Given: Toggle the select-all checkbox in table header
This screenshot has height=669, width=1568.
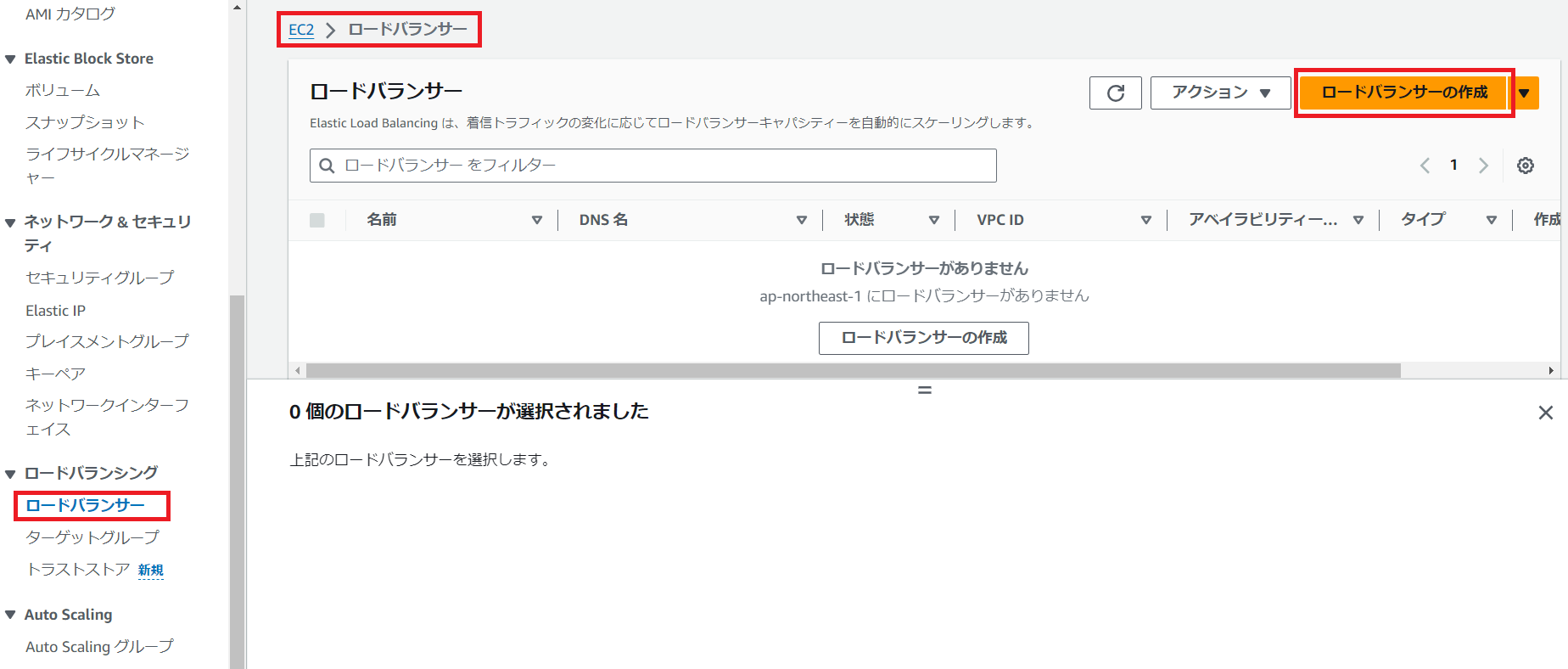Looking at the screenshot, I should click(x=317, y=220).
